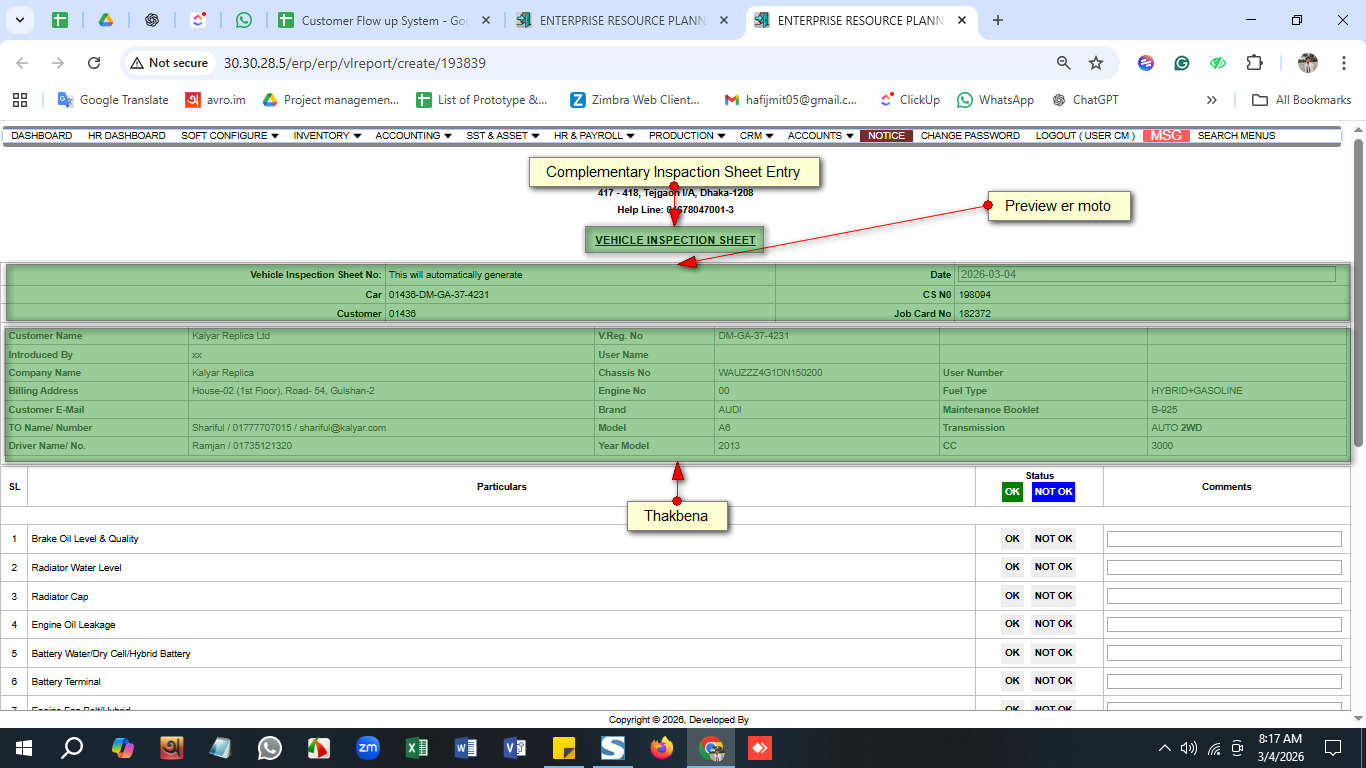This screenshot has width=1366, height=768.
Task: Bookmark this page using the star icon
Action: pyautogui.click(x=1096, y=63)
